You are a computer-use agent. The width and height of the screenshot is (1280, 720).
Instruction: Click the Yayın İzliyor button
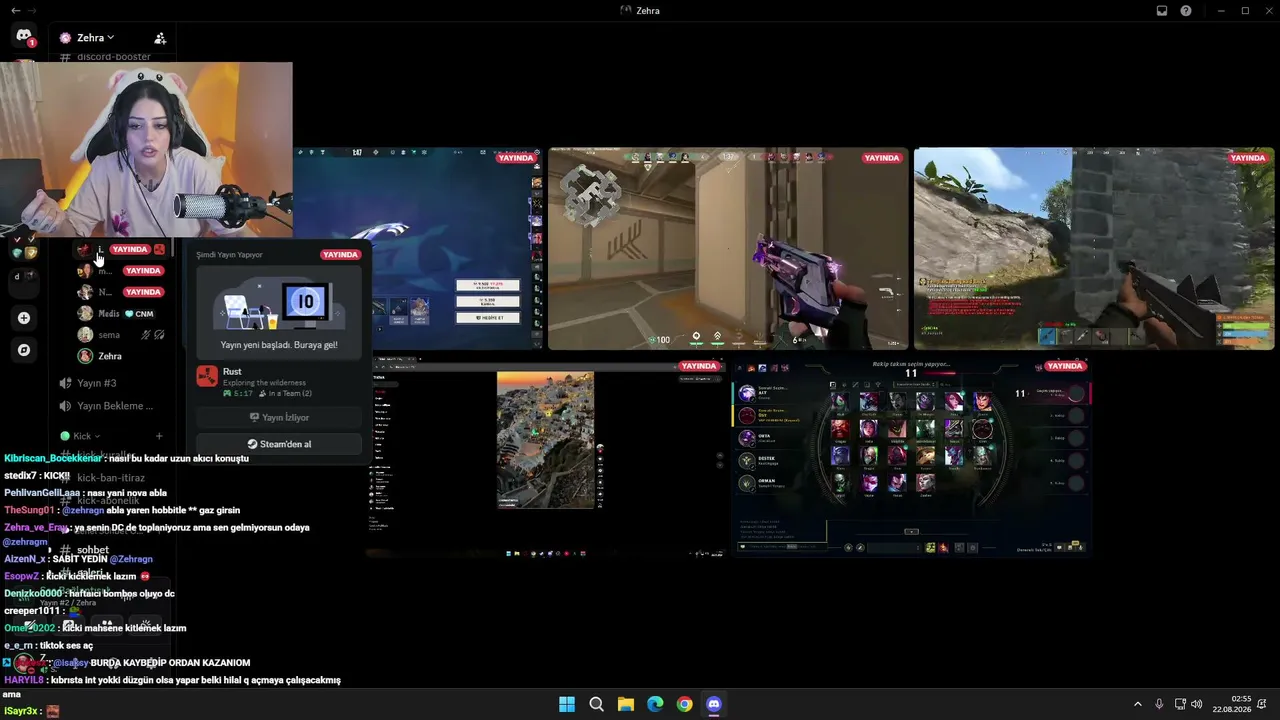pyautogui.click(x=279, y=418)
